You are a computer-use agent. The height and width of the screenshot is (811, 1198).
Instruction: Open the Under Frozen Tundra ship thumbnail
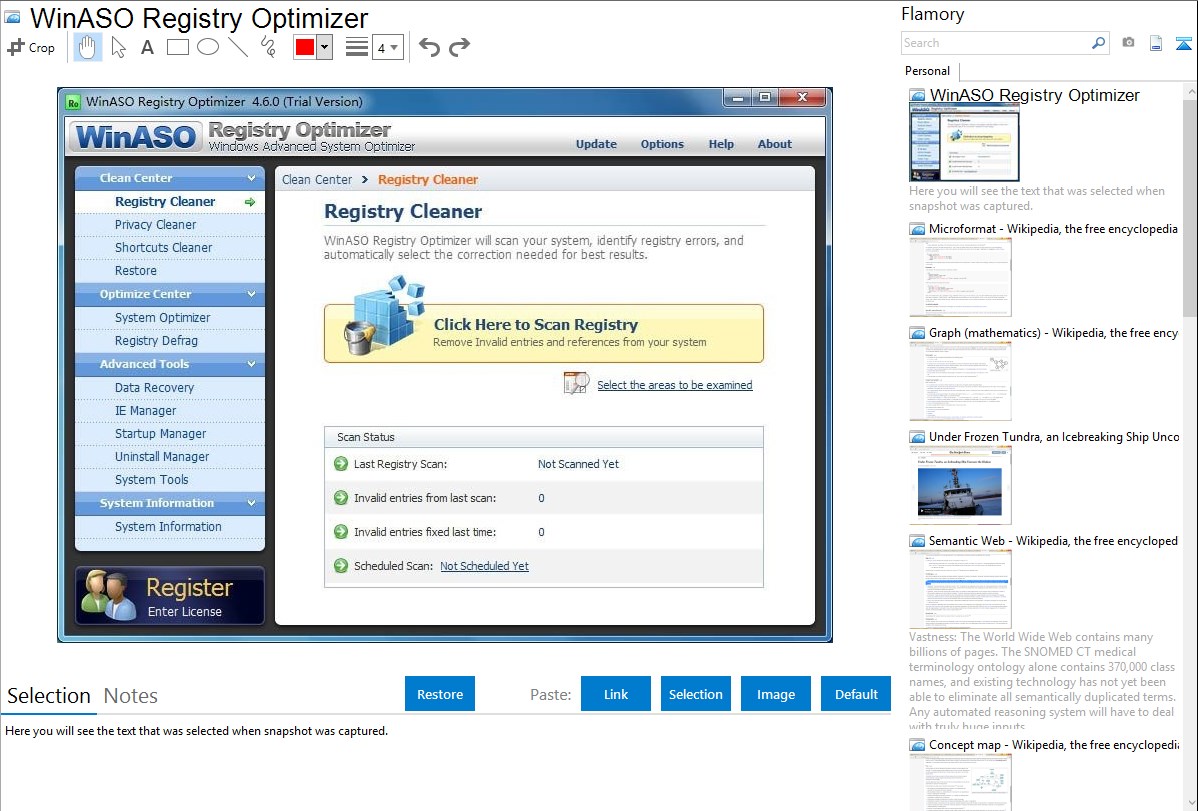pos(960,485)
